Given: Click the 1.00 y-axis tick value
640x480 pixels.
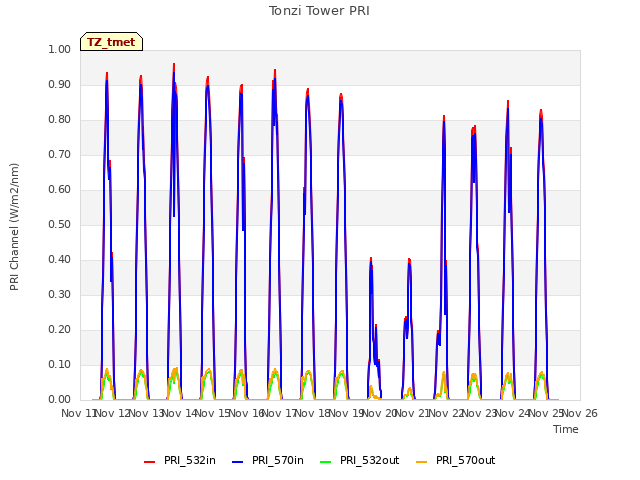Looking at the screenshot, I should (x=60, y=49).
